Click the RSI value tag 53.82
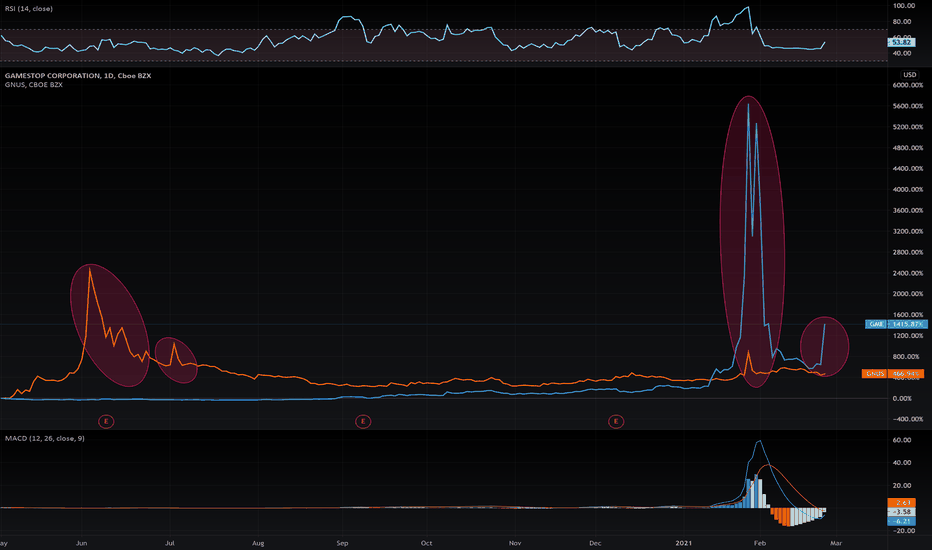 coord(902,42)
